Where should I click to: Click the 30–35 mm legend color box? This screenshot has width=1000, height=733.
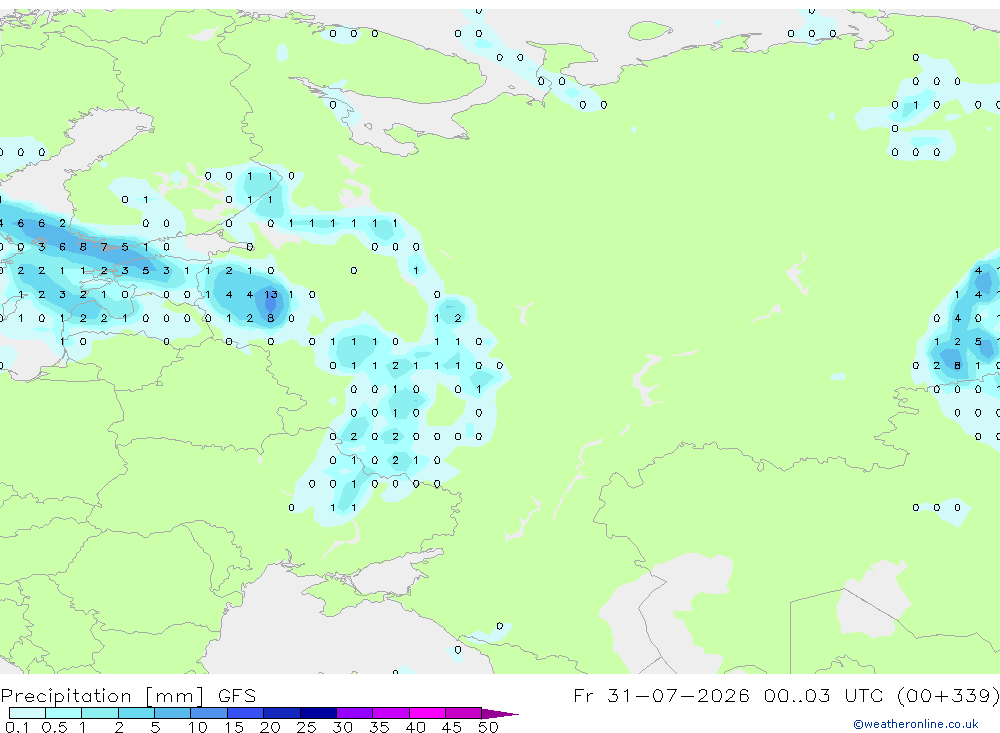click(x=355, y=713)
